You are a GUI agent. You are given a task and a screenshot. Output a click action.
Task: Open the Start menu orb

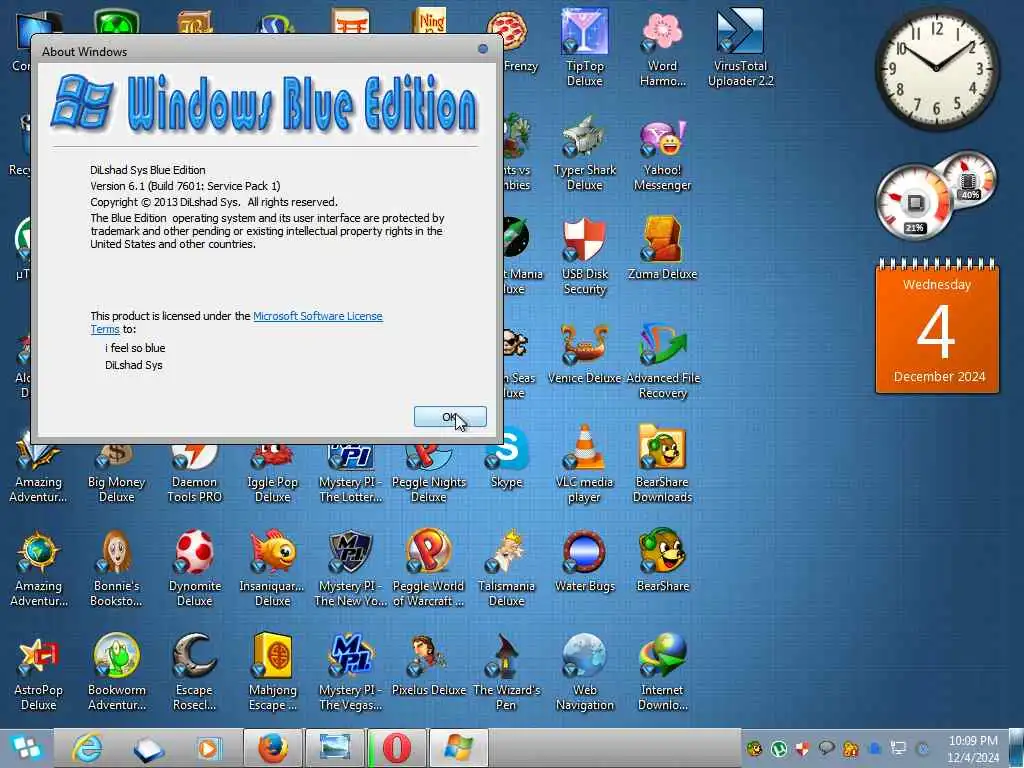(x=25, y=748)
